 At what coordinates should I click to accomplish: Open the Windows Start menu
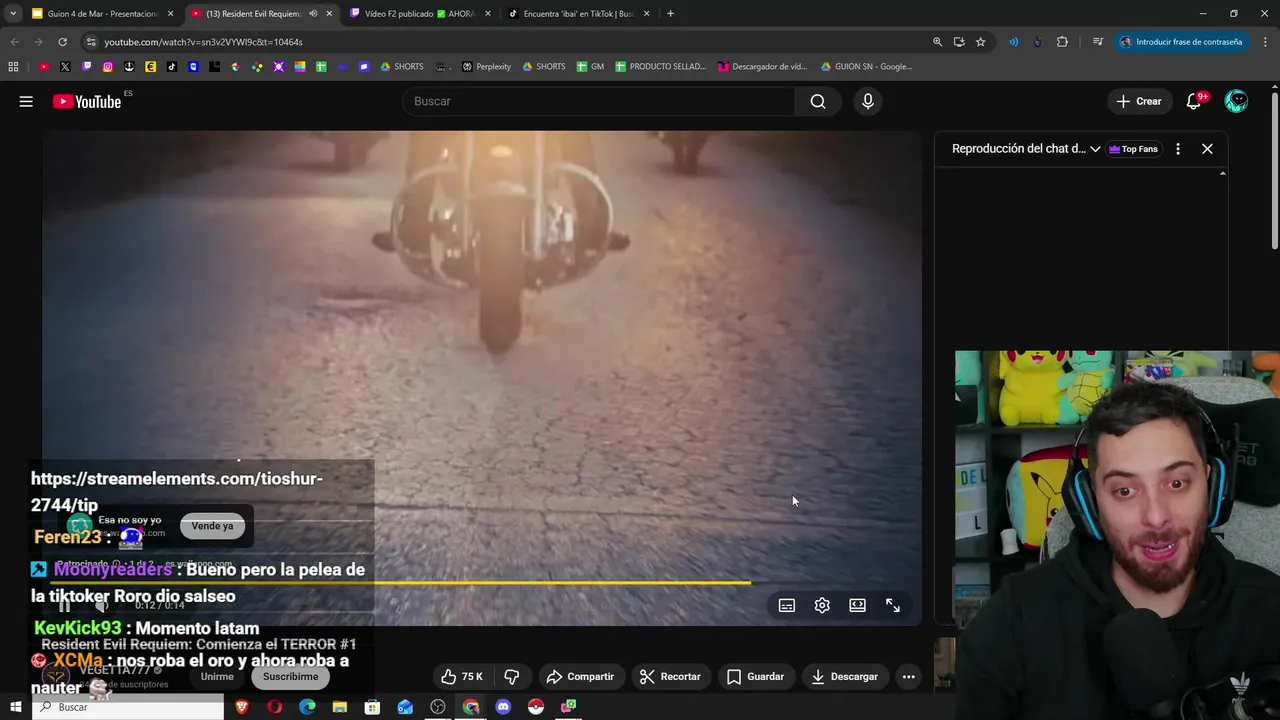15,707
